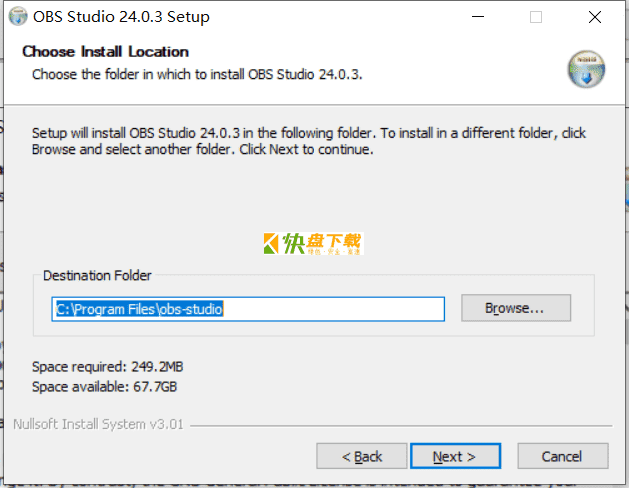This screenshot has width=629, height=488.
Task: Close the setup window with X
Action: click(595, 17)
